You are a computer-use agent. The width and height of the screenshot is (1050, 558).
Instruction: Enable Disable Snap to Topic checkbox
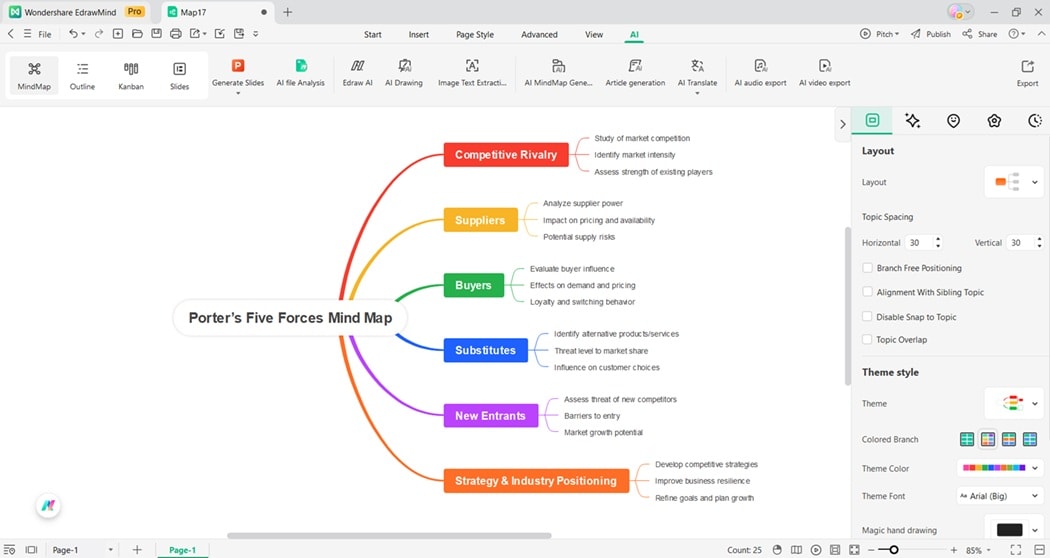click(868, 317)
